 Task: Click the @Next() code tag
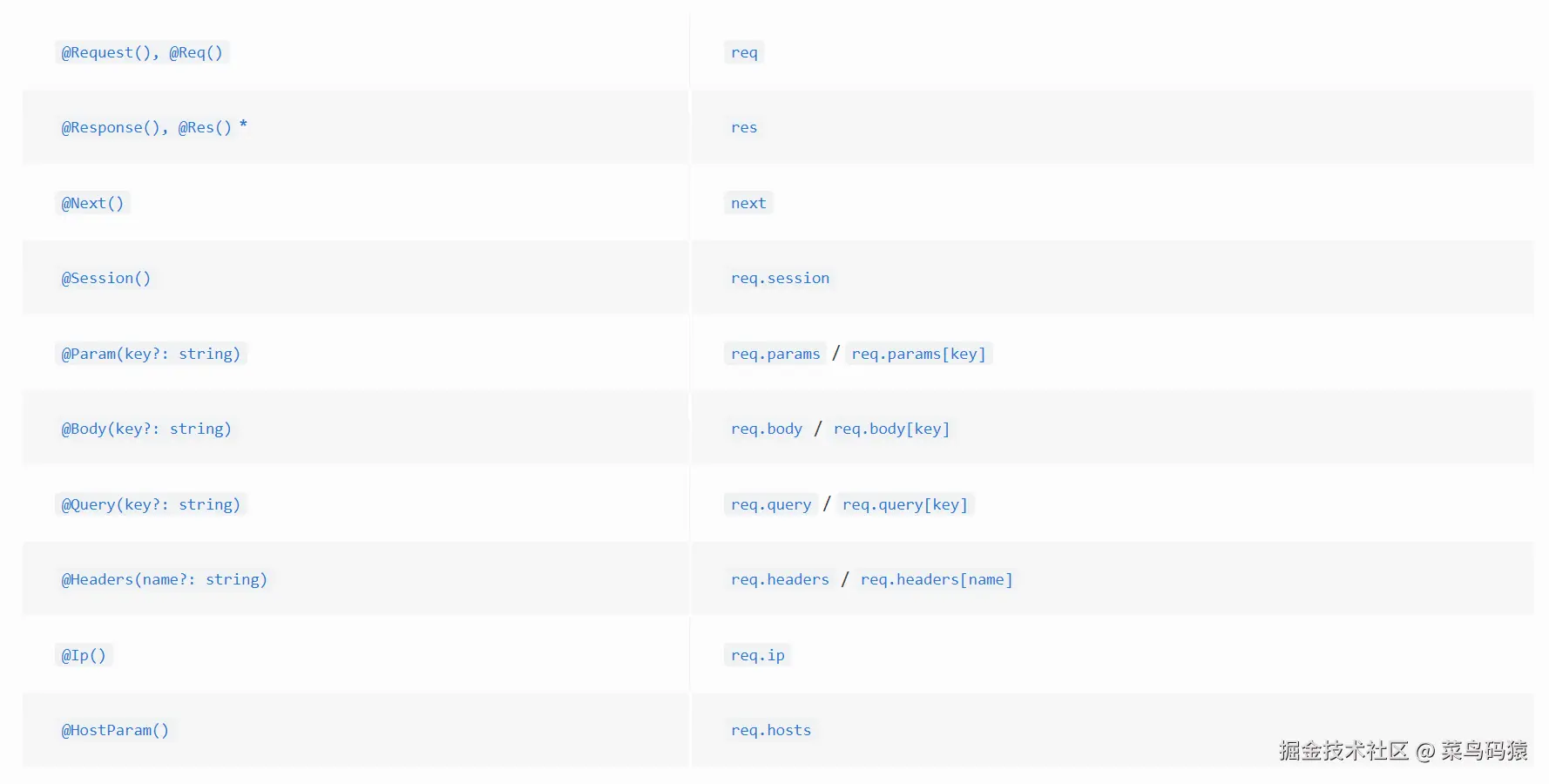[92, 203]
